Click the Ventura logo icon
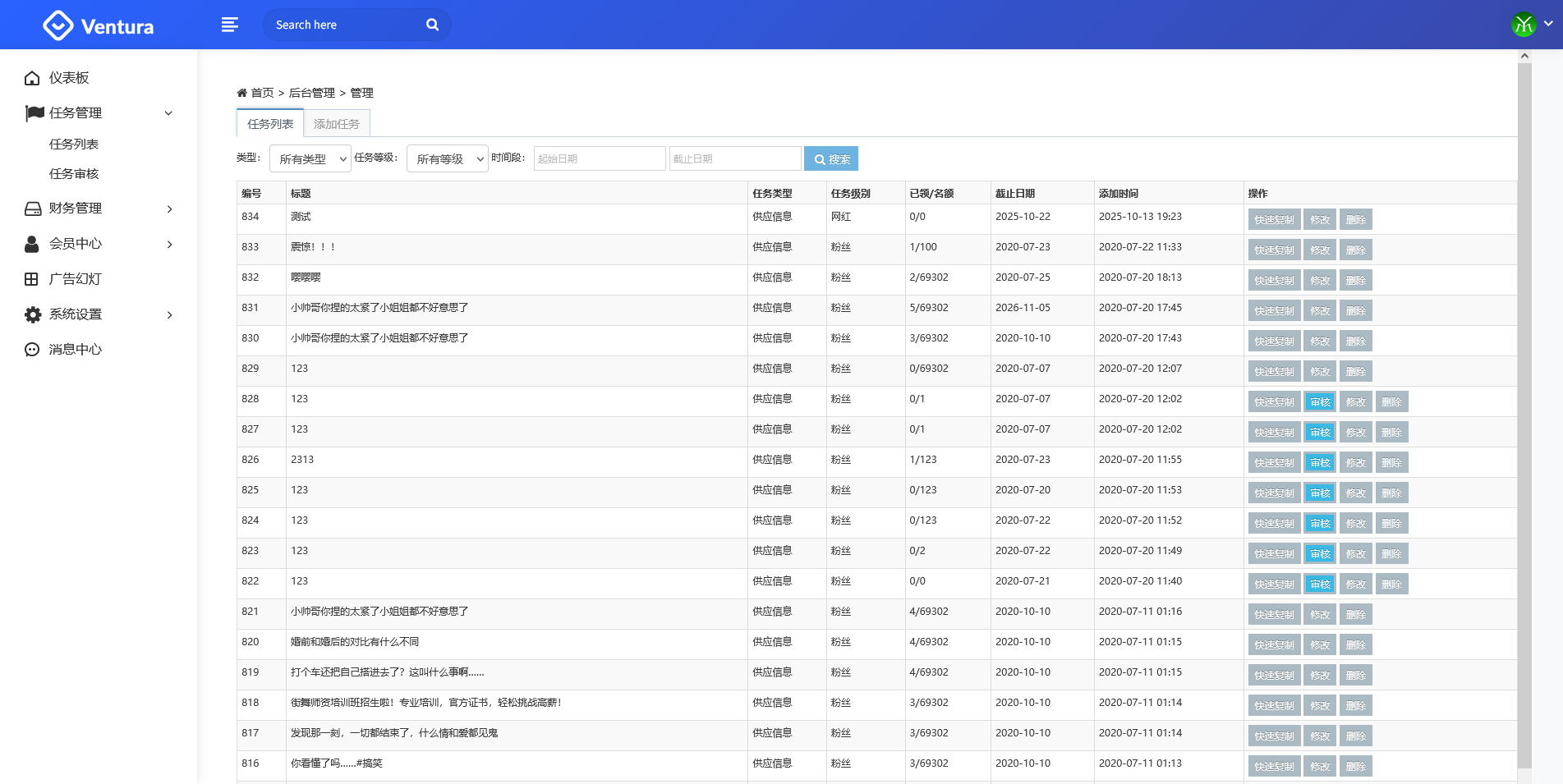Viewport: 1563px width, 784px height. [57, 25]
